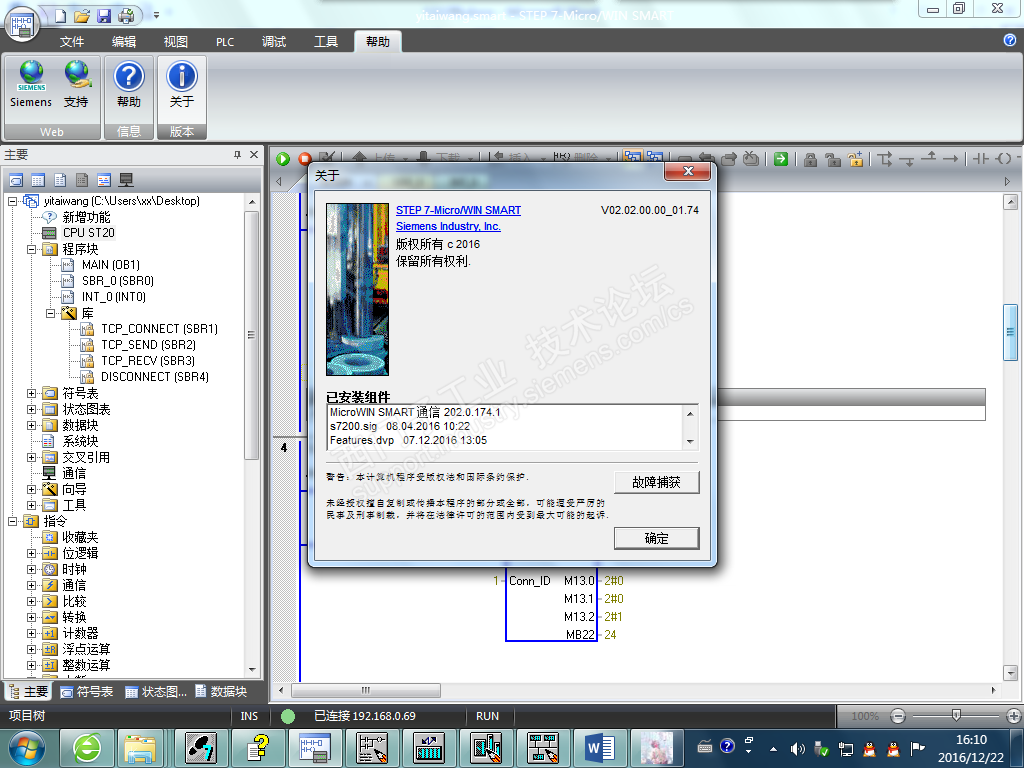Click the 确定 button in About dialog
1024x768 pixels.
point(656,538)
